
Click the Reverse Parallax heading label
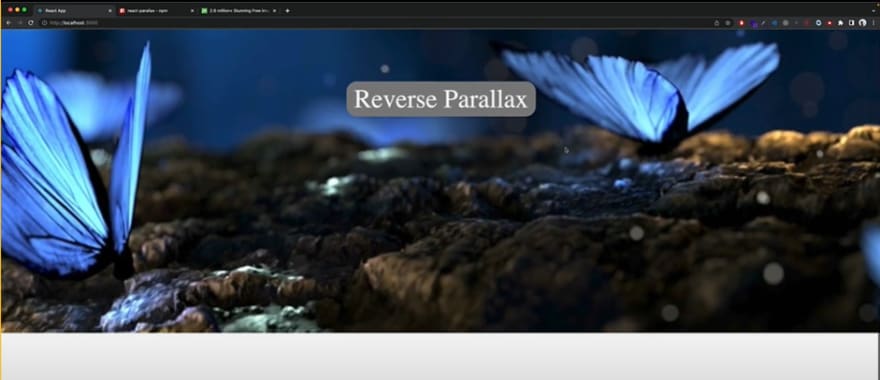[441, 99]
